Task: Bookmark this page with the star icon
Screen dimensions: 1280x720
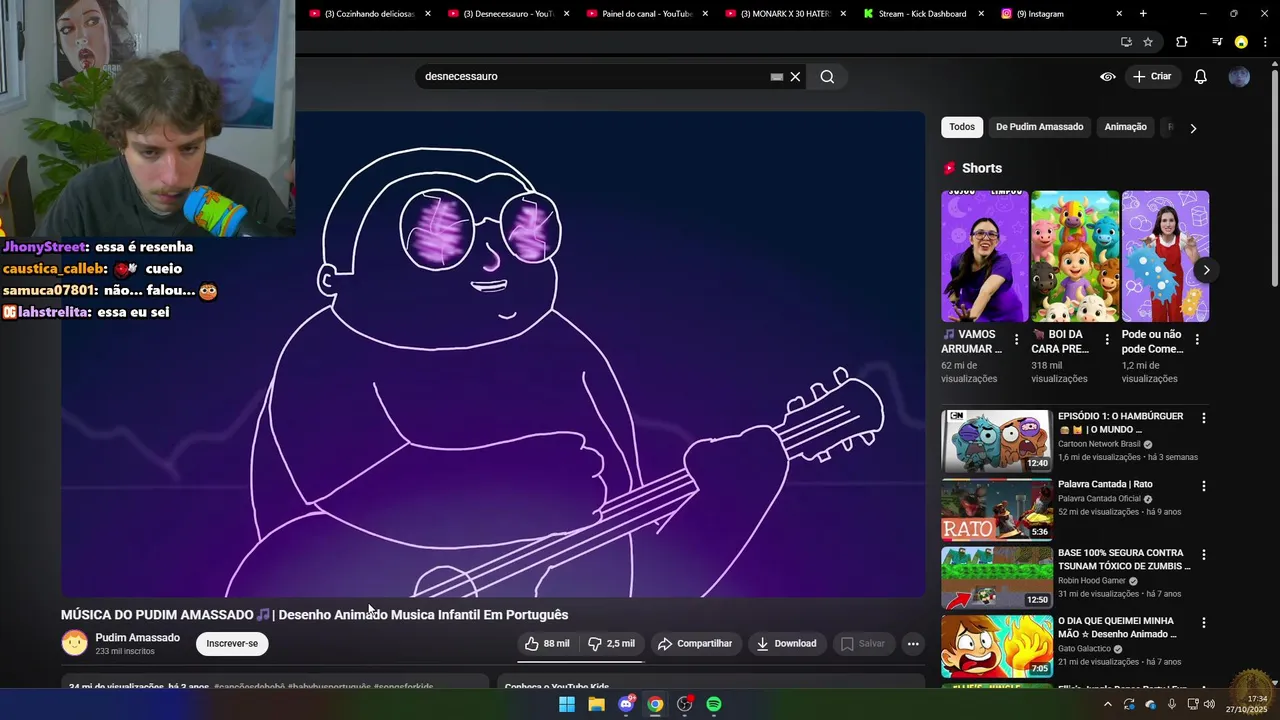Action: (1148, 42)
